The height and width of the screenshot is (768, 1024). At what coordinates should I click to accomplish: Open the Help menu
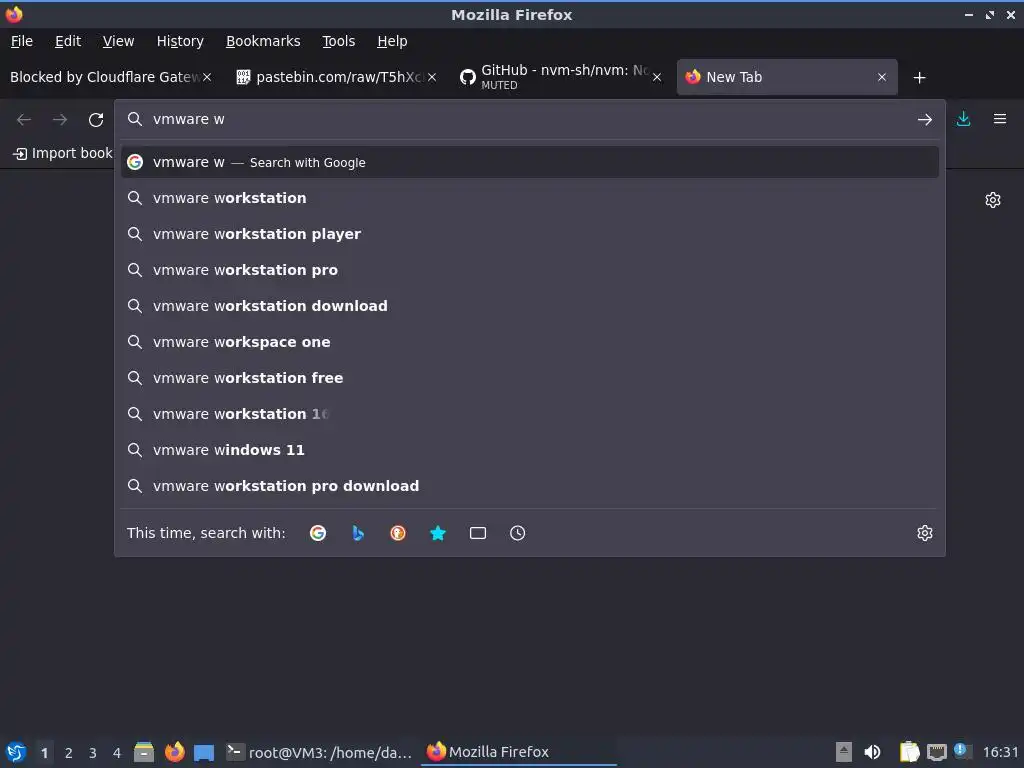(392, 41)
